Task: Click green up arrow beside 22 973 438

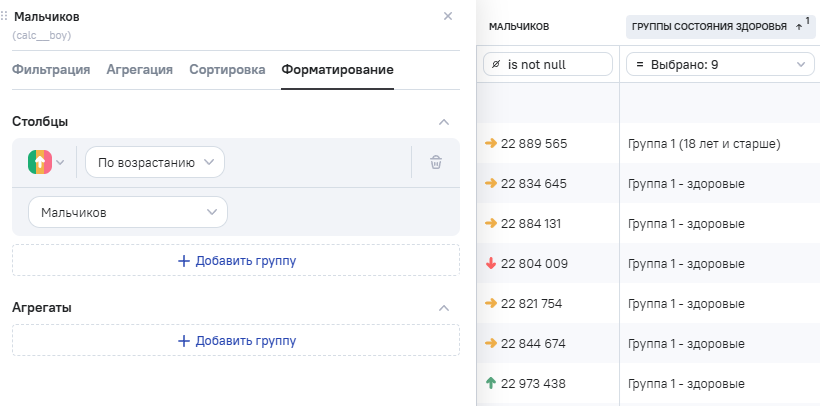Action: pyautogui.click(x=490, y=383)
